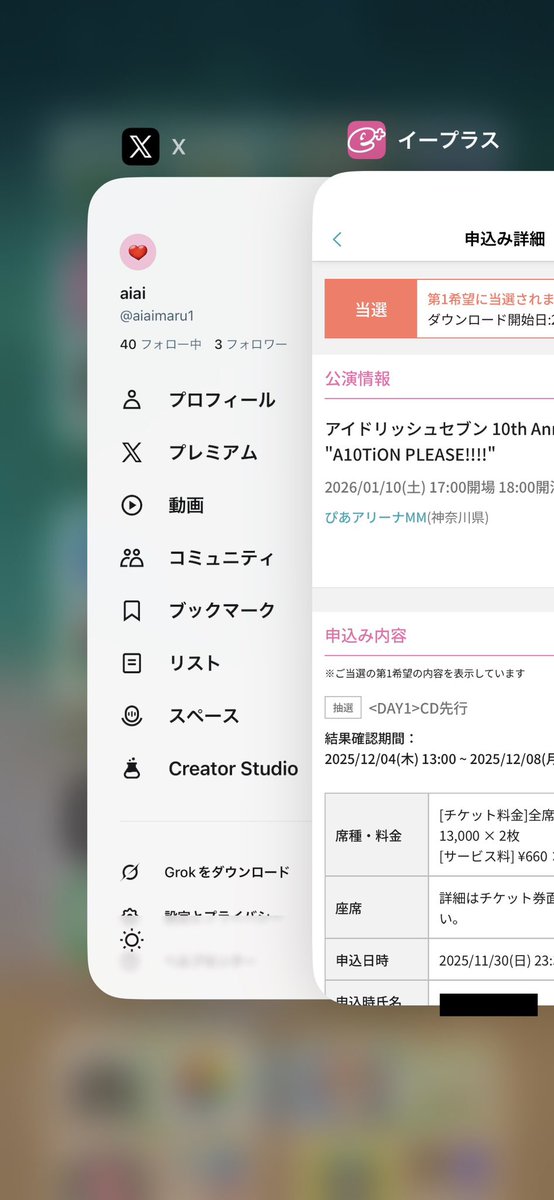This screenshot has height=1200, width=554.
Task: Tap the コミュニティ people icon
Action: click(132, 558)
